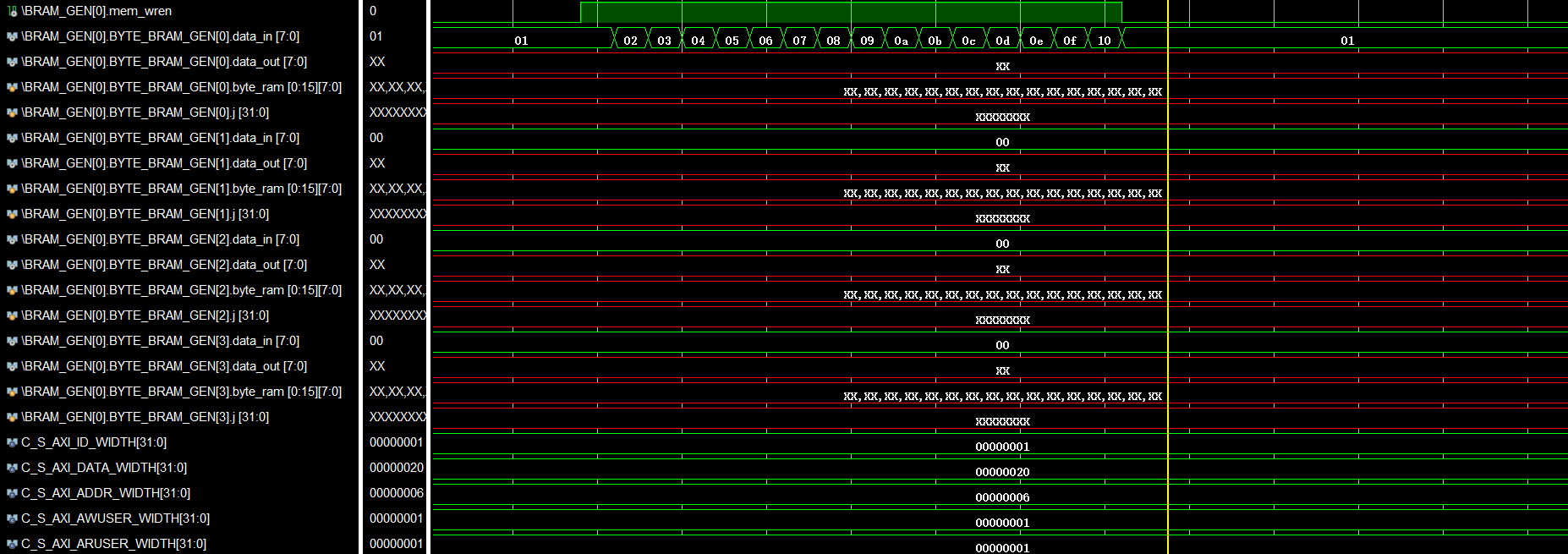This screenshot has height=554, width=1568.
Task: Select C_S_AXI_AWUSER_WIDTH[31:0] signal name
Action: click(115, 518)
